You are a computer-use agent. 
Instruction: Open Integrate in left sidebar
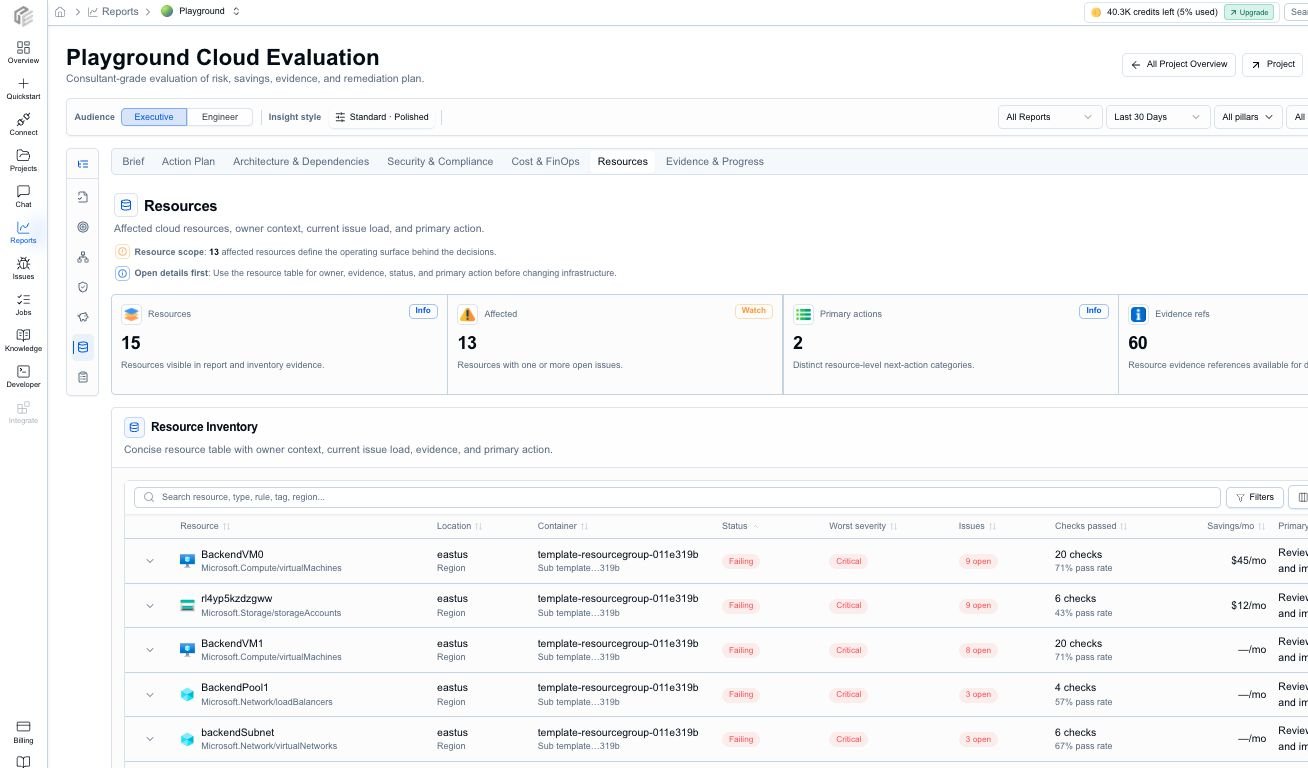tap(23, 413)
